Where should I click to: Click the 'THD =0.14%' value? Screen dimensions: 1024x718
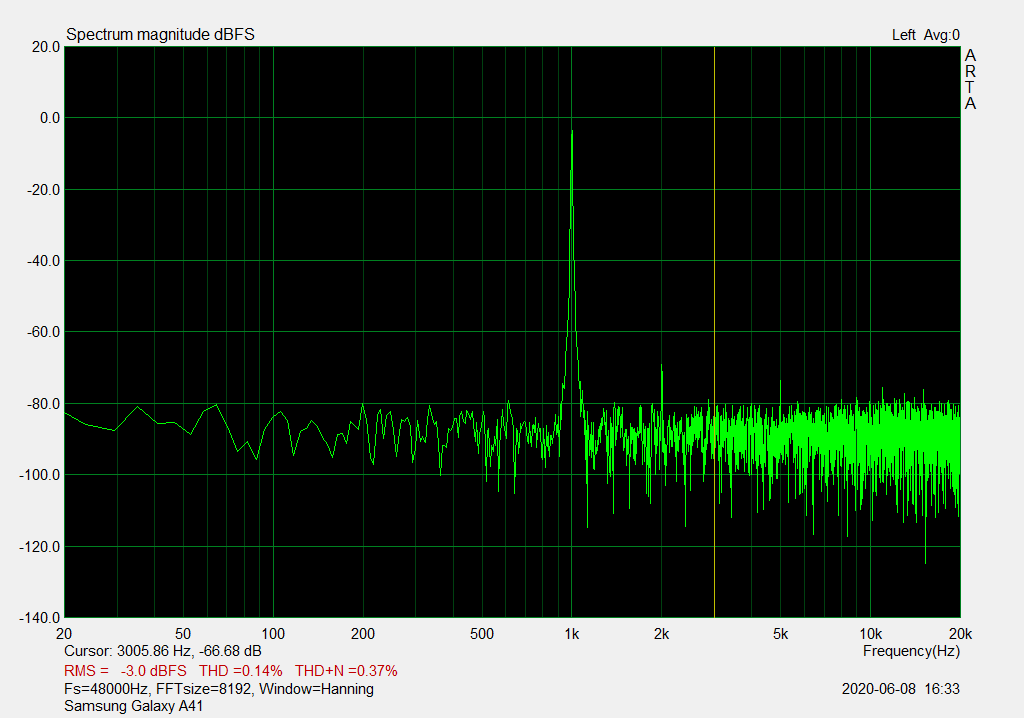[x=240, y=671]
